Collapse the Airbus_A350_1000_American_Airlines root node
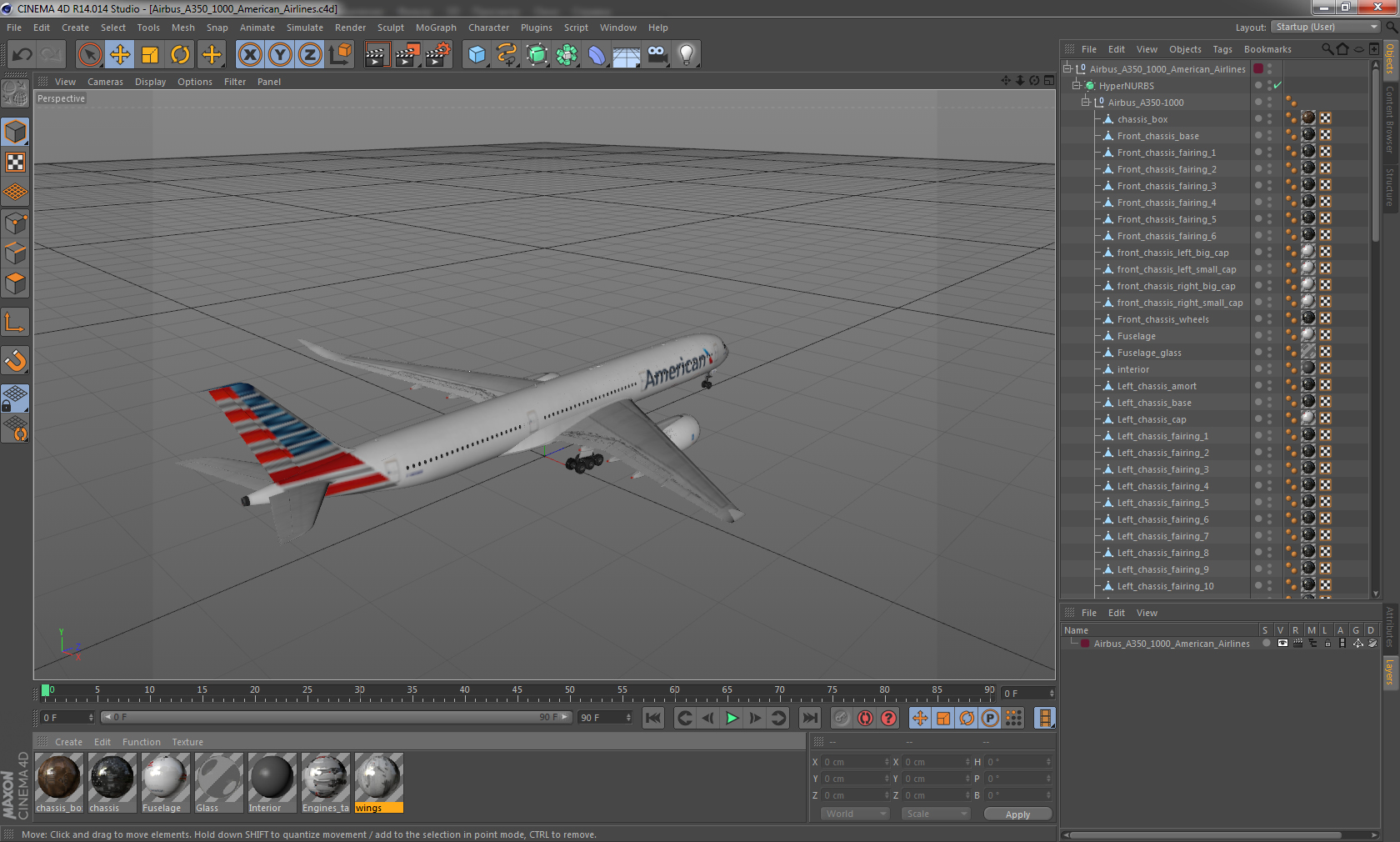 pyautogui.click(x=1067, y=68)
